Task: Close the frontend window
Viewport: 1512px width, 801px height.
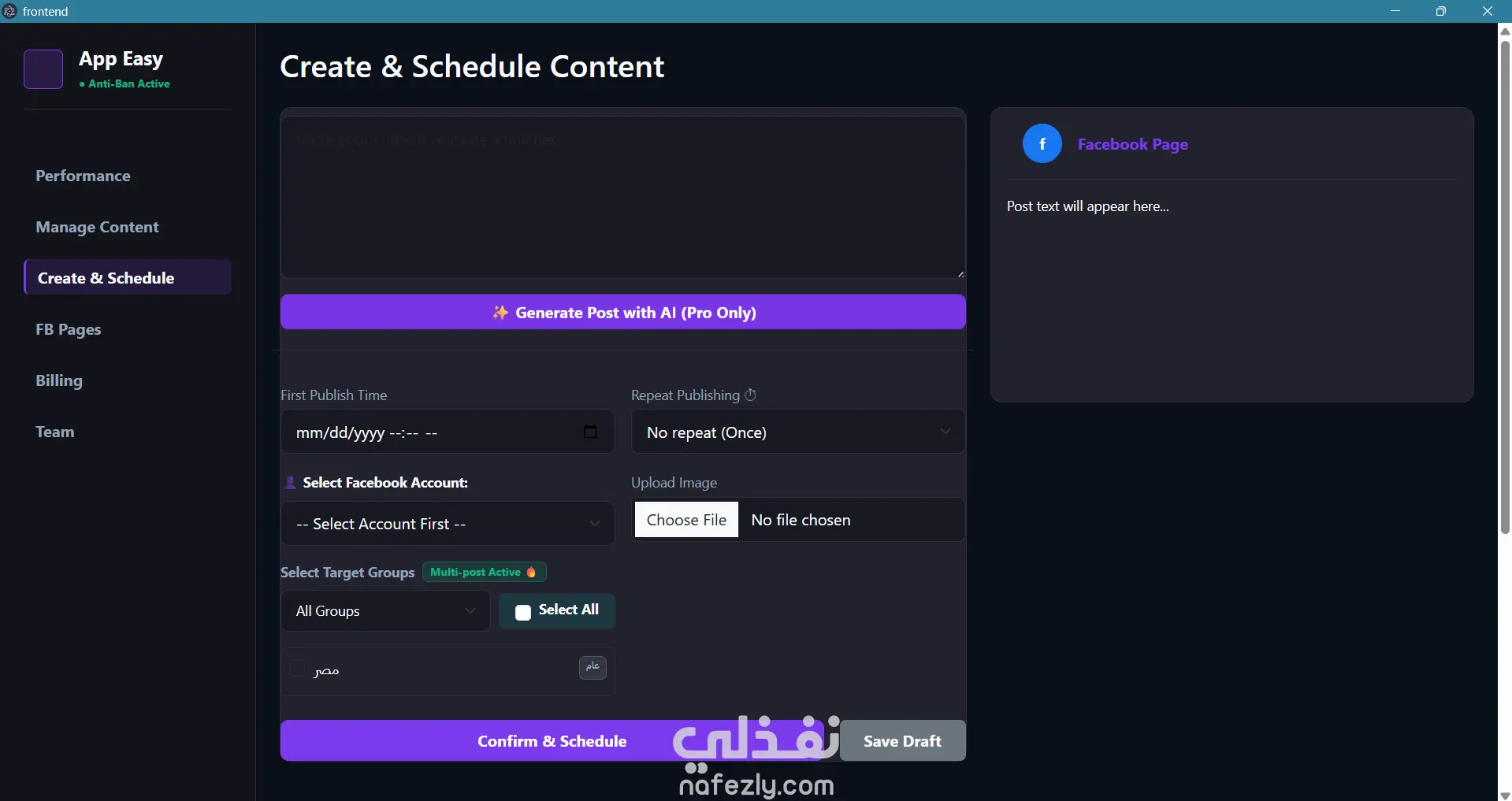Action: click(x=1488, y=11)
